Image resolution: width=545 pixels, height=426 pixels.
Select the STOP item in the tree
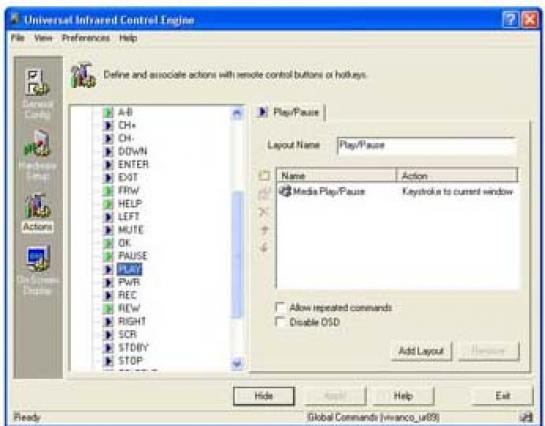click(x=130, y=361)
